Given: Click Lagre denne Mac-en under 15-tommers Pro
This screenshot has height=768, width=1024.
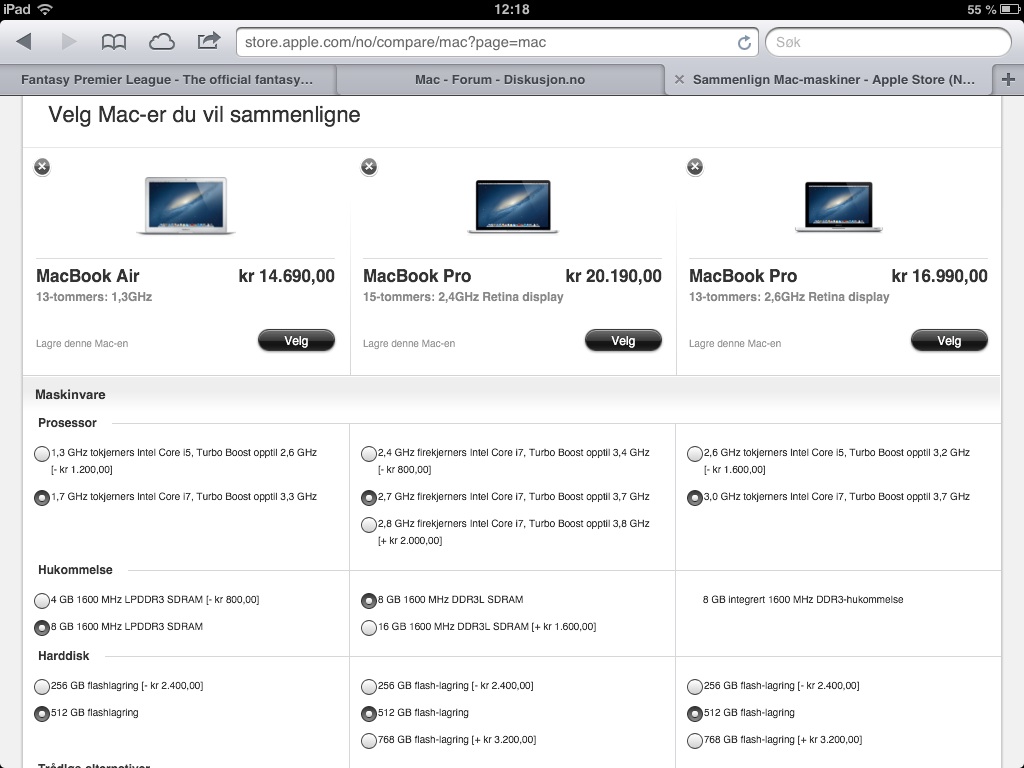Looking at the screenshot, I should [x=409, y=344].
